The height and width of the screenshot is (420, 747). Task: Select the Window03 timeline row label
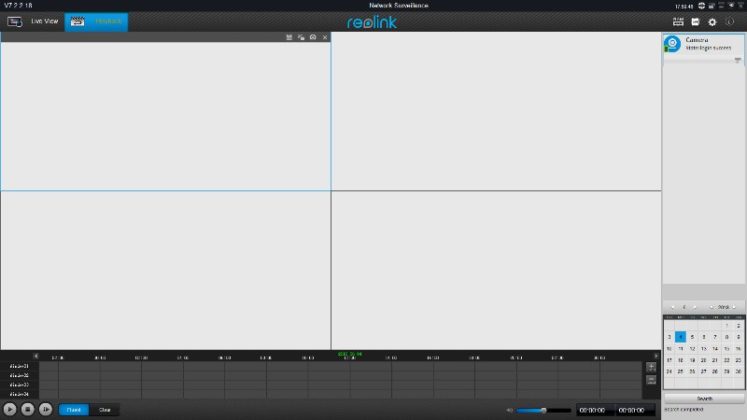coord(19,385)
